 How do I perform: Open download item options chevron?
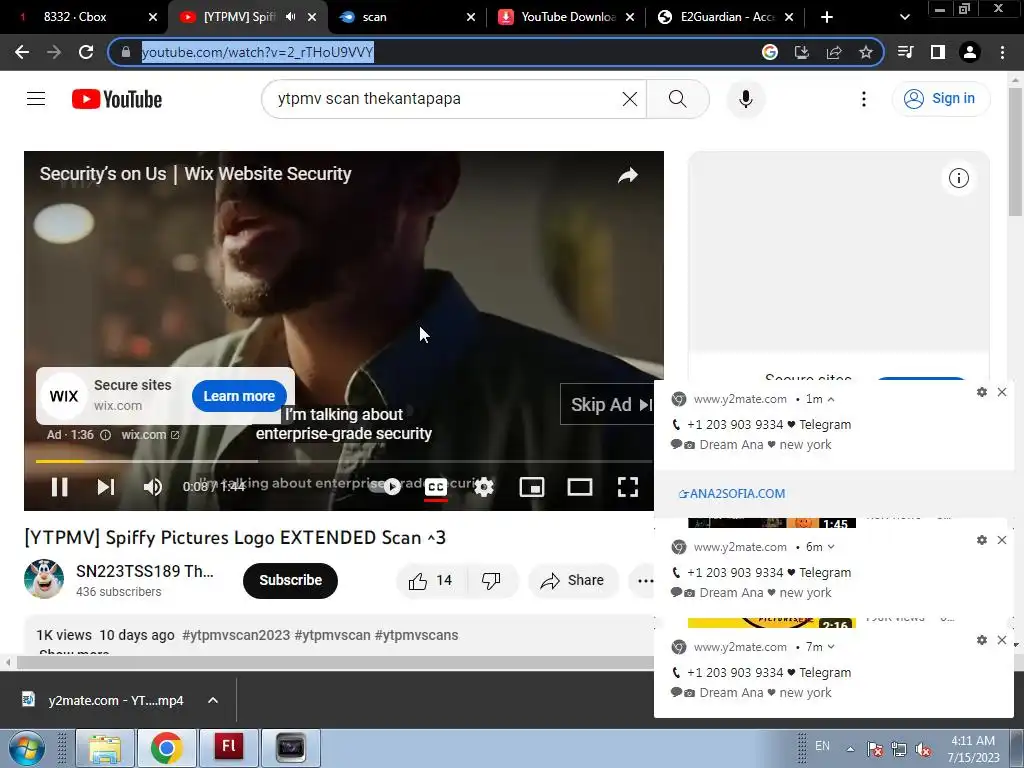[x=213, y=700]
